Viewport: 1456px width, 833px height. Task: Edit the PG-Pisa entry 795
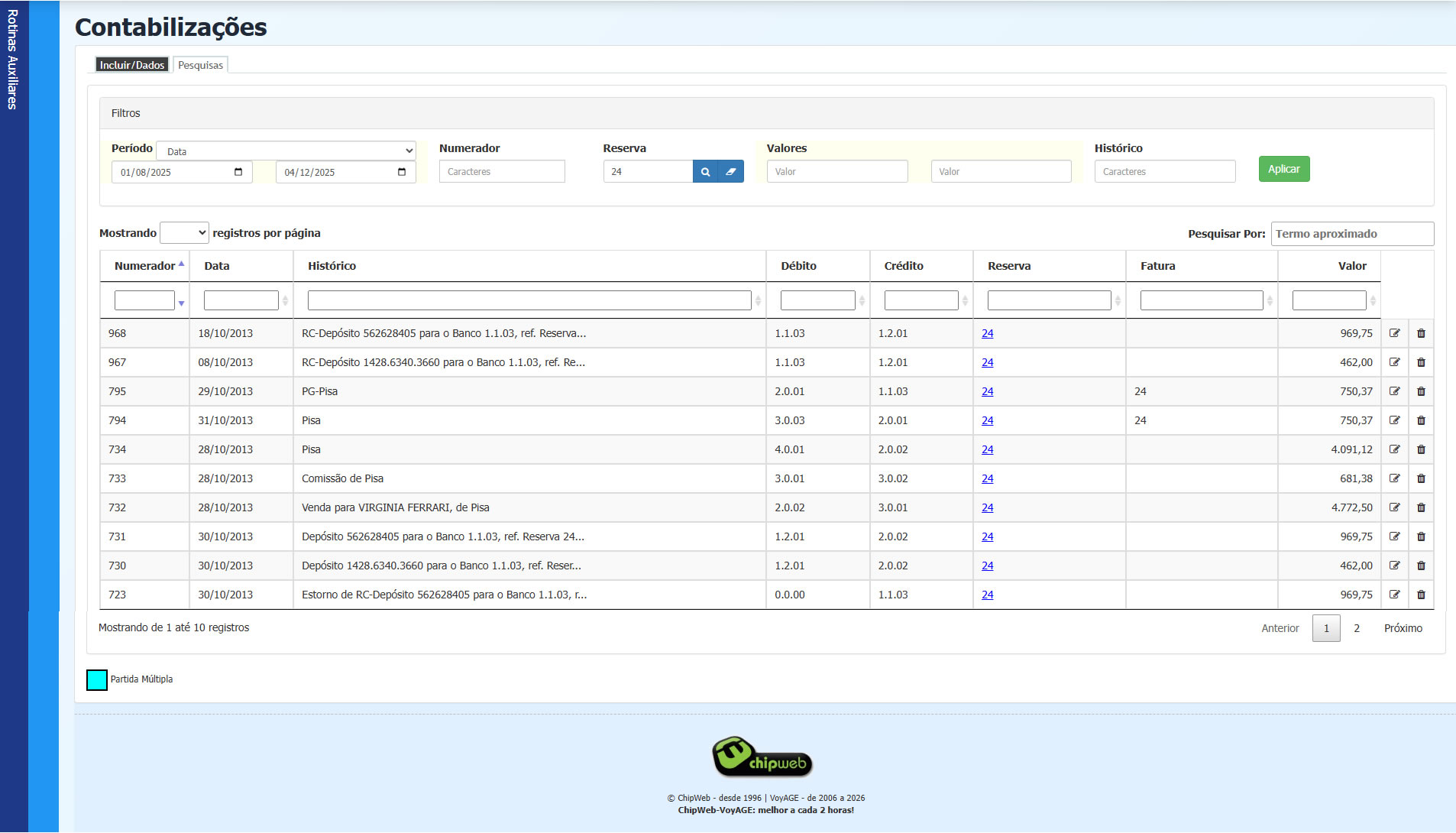(1394, 391)
